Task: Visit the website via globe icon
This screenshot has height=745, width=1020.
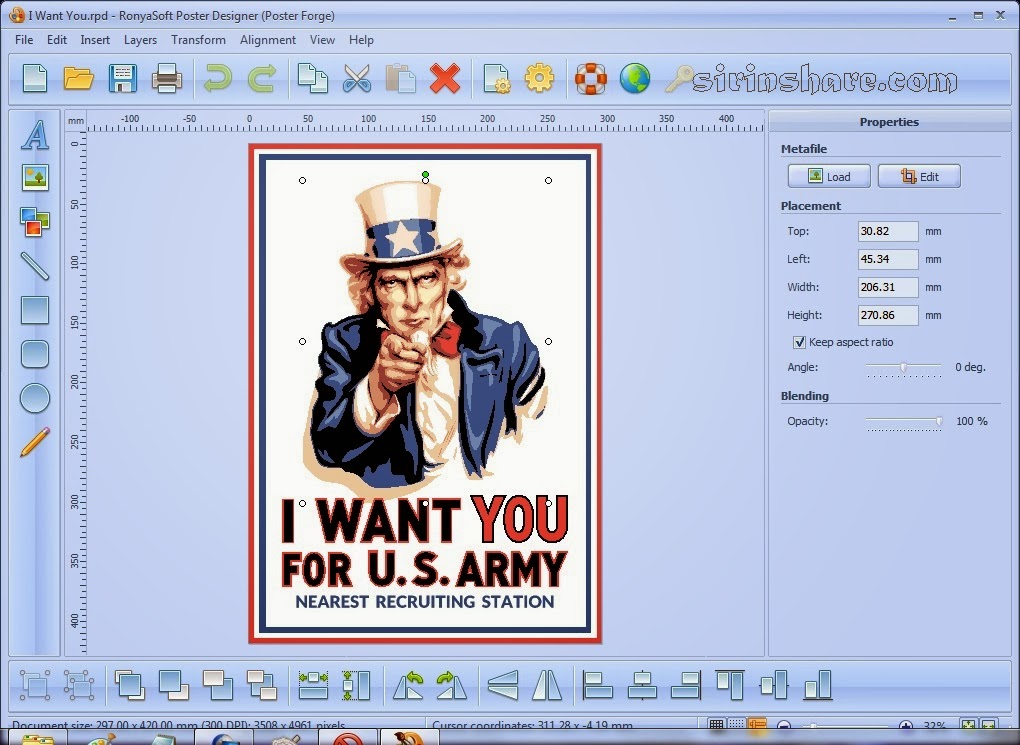Action: click(635, 78)
